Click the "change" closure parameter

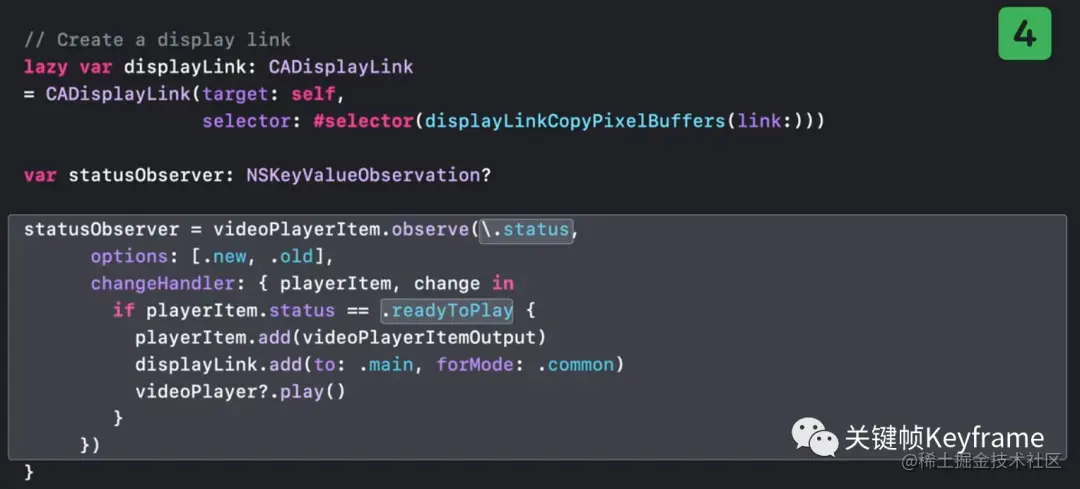[x=447, y=283]
